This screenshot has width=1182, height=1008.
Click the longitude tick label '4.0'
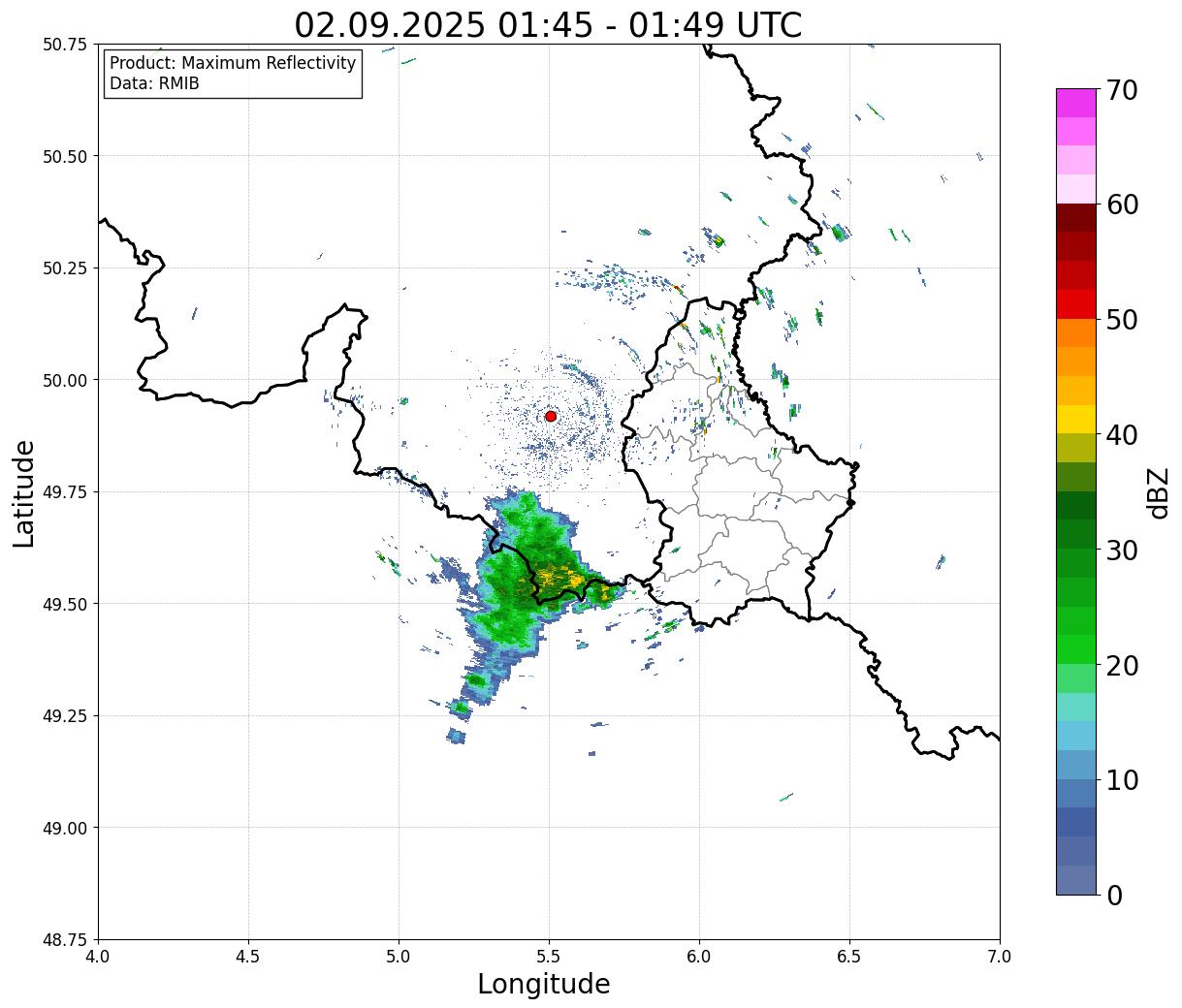98,956
